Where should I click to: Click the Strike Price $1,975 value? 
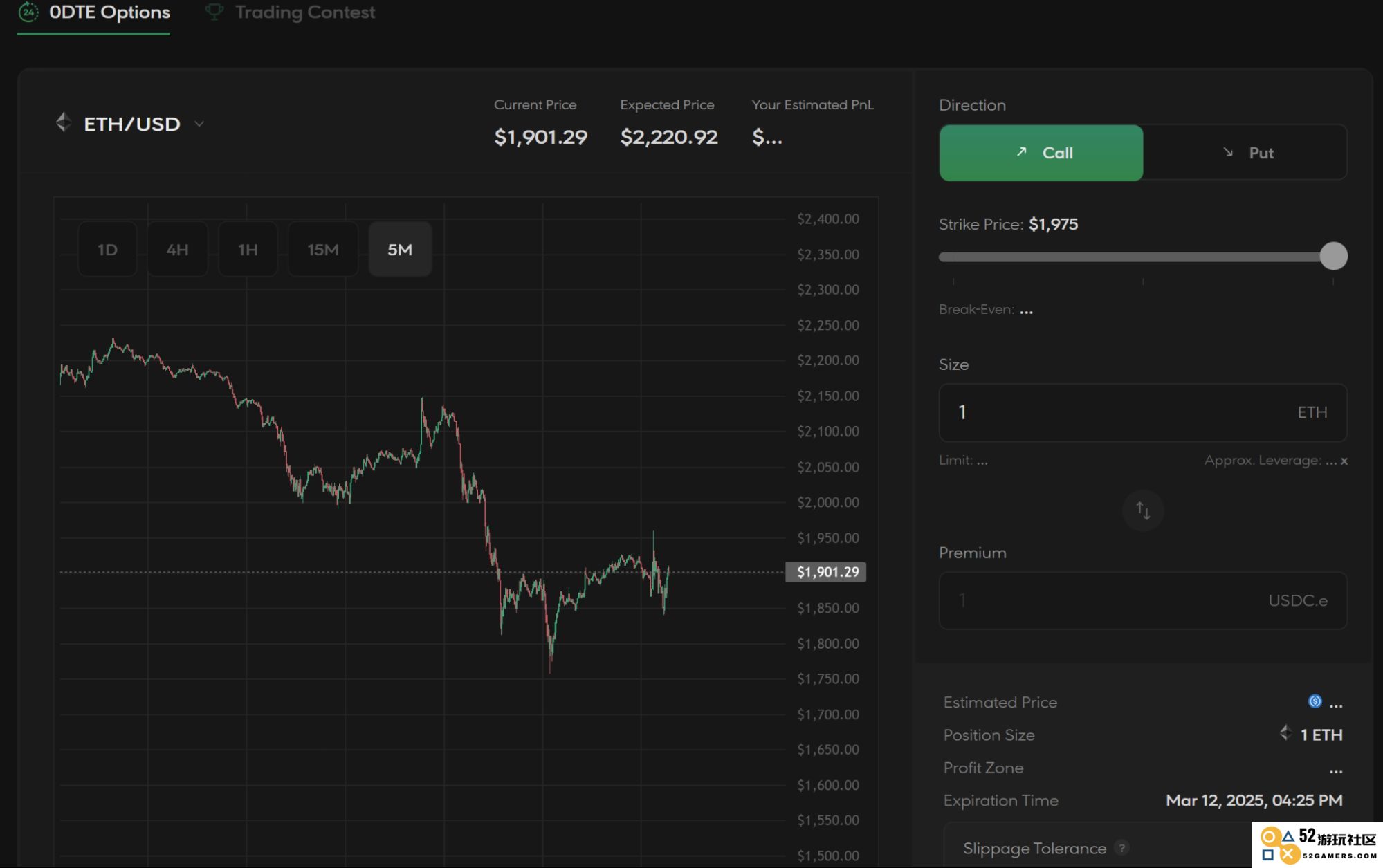point(1053,224)
